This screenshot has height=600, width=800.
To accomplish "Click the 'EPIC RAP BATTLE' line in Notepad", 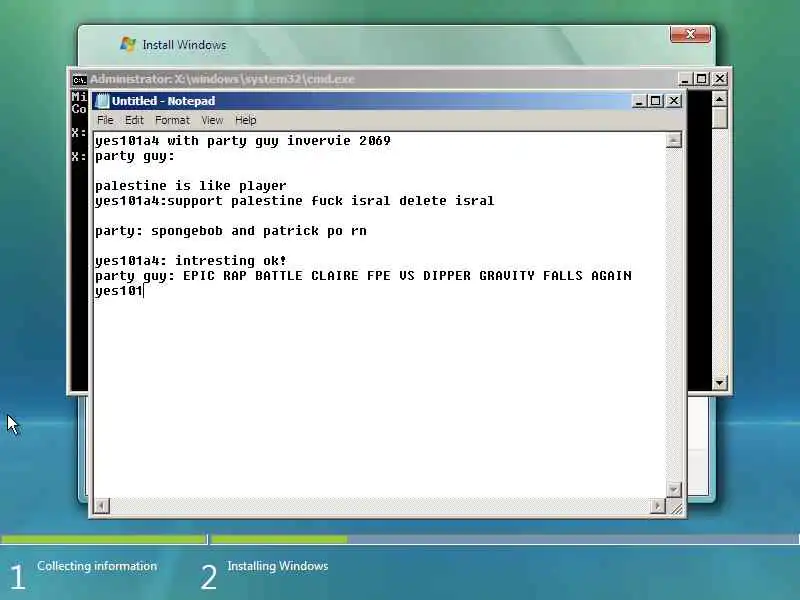I will pyautogui.click(x=363, y=276).
